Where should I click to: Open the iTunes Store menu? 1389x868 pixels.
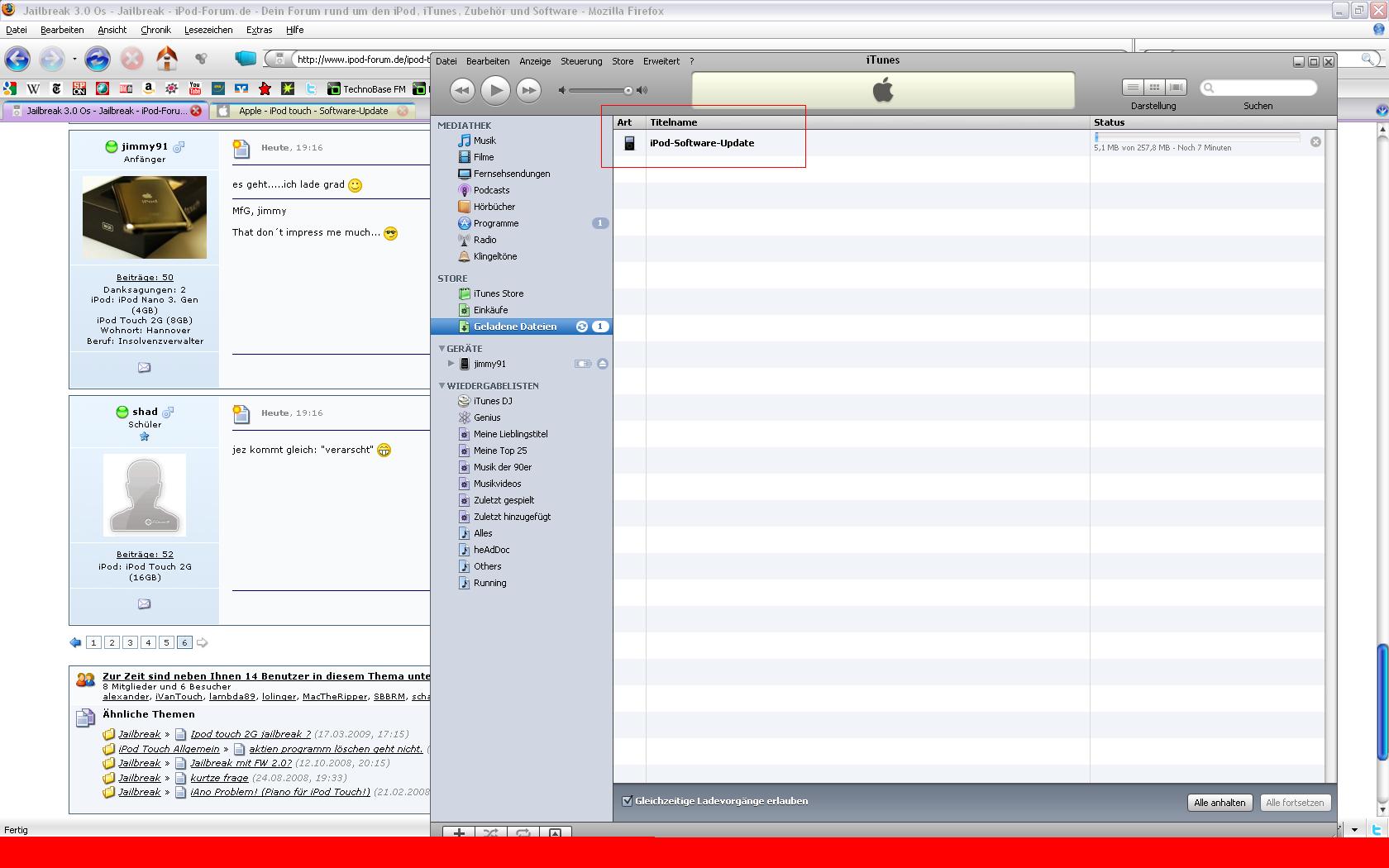click(623, 61)
